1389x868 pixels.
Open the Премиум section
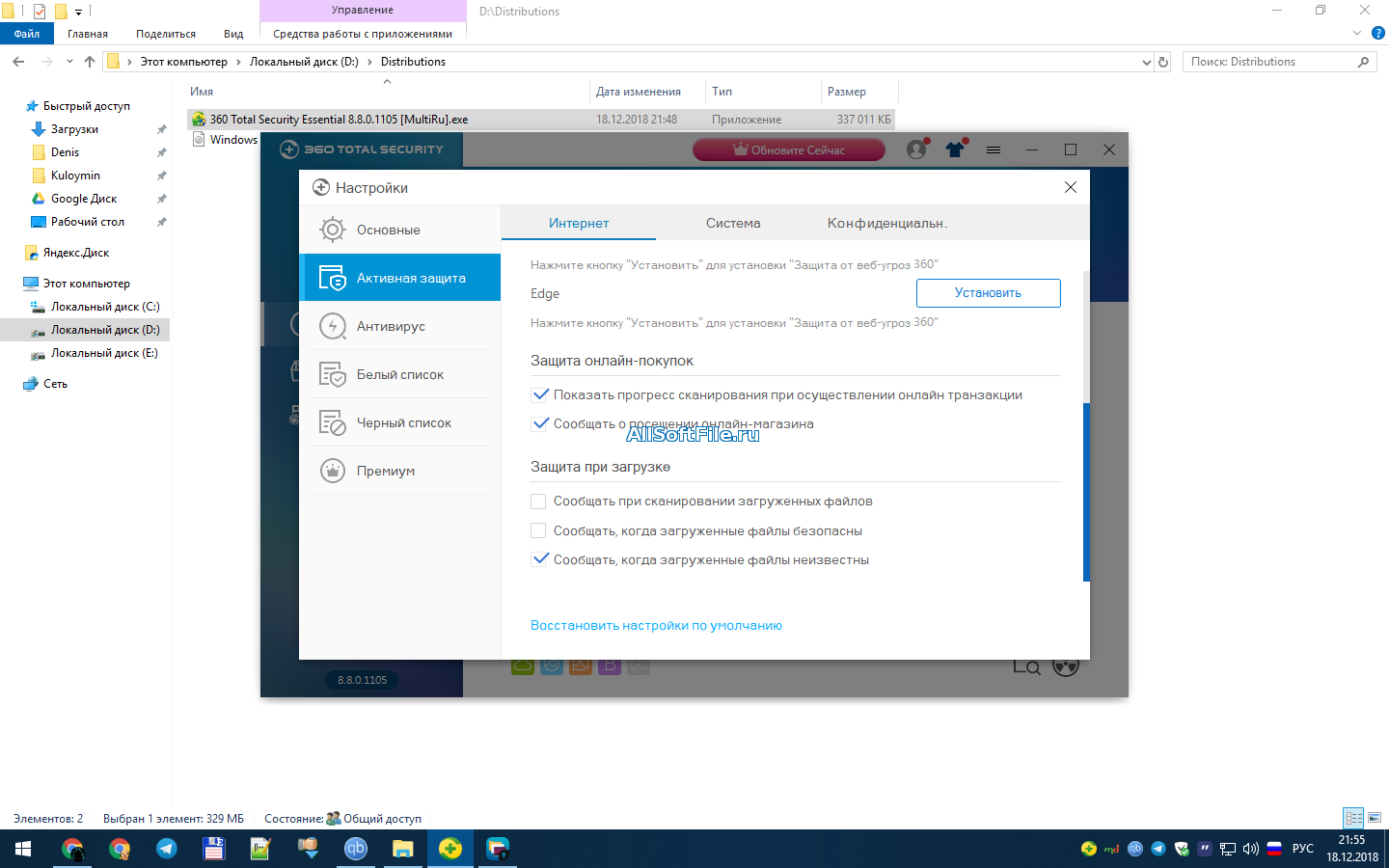399,471
